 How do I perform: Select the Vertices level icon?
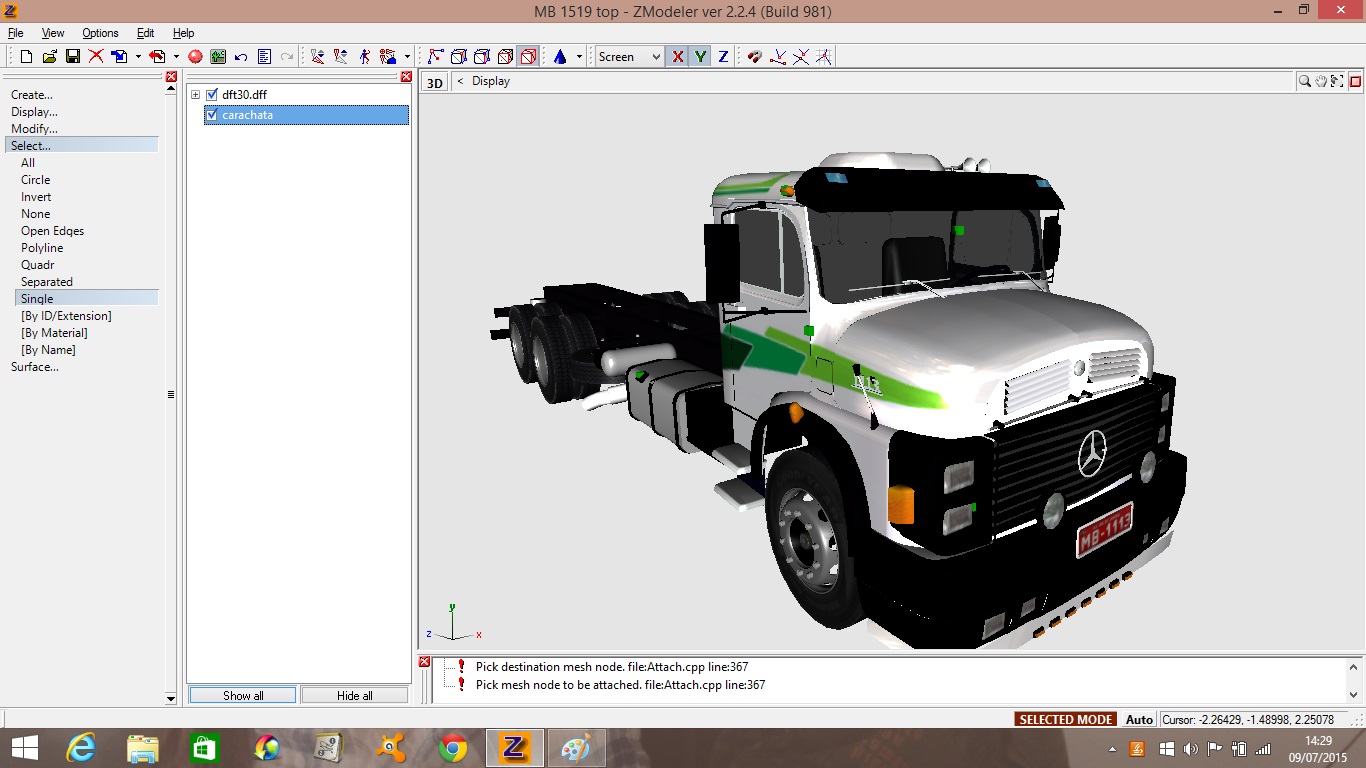point(436,57)
